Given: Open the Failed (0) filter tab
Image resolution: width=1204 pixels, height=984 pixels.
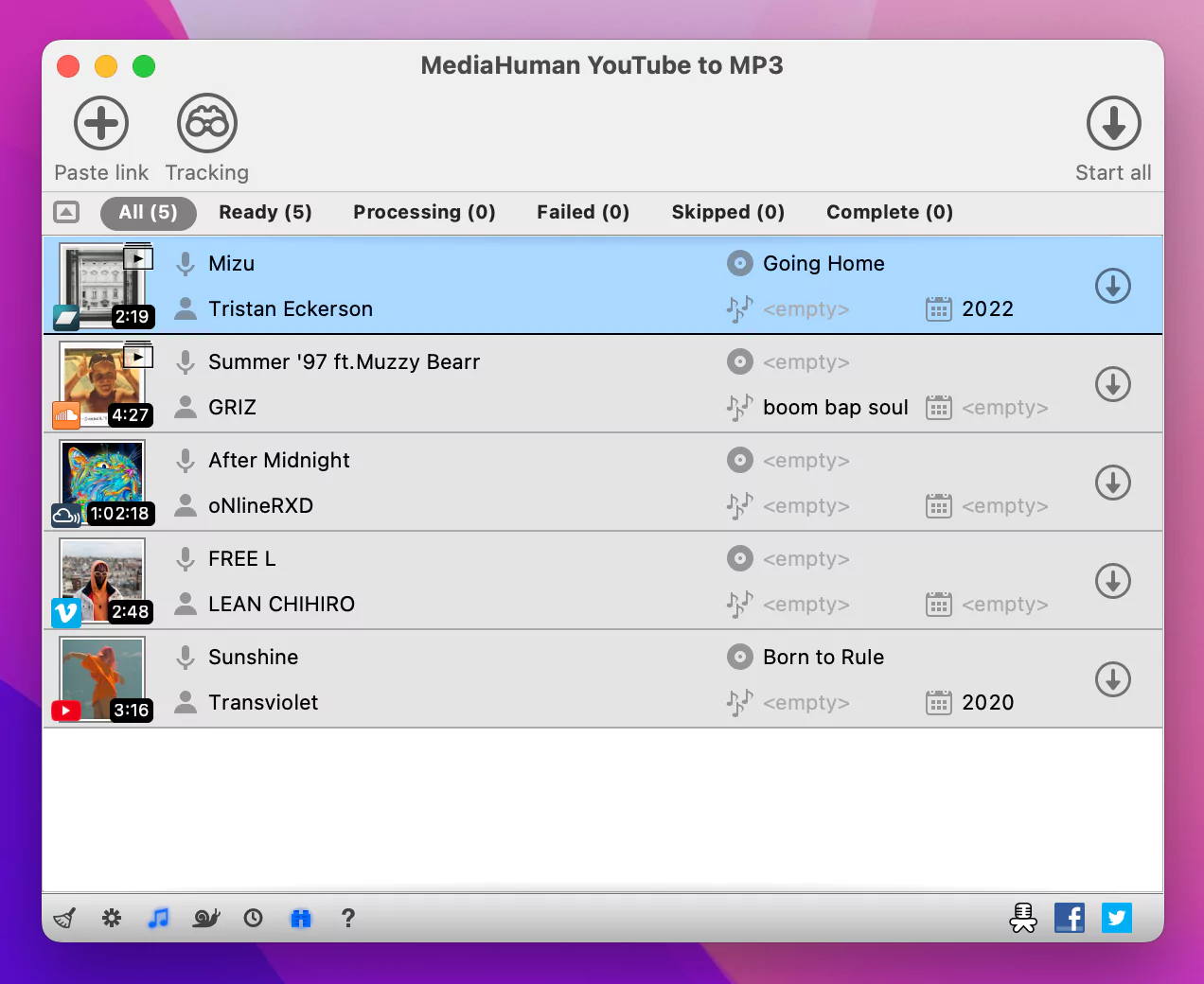Looking at the screenshot, I should [582, 212].
